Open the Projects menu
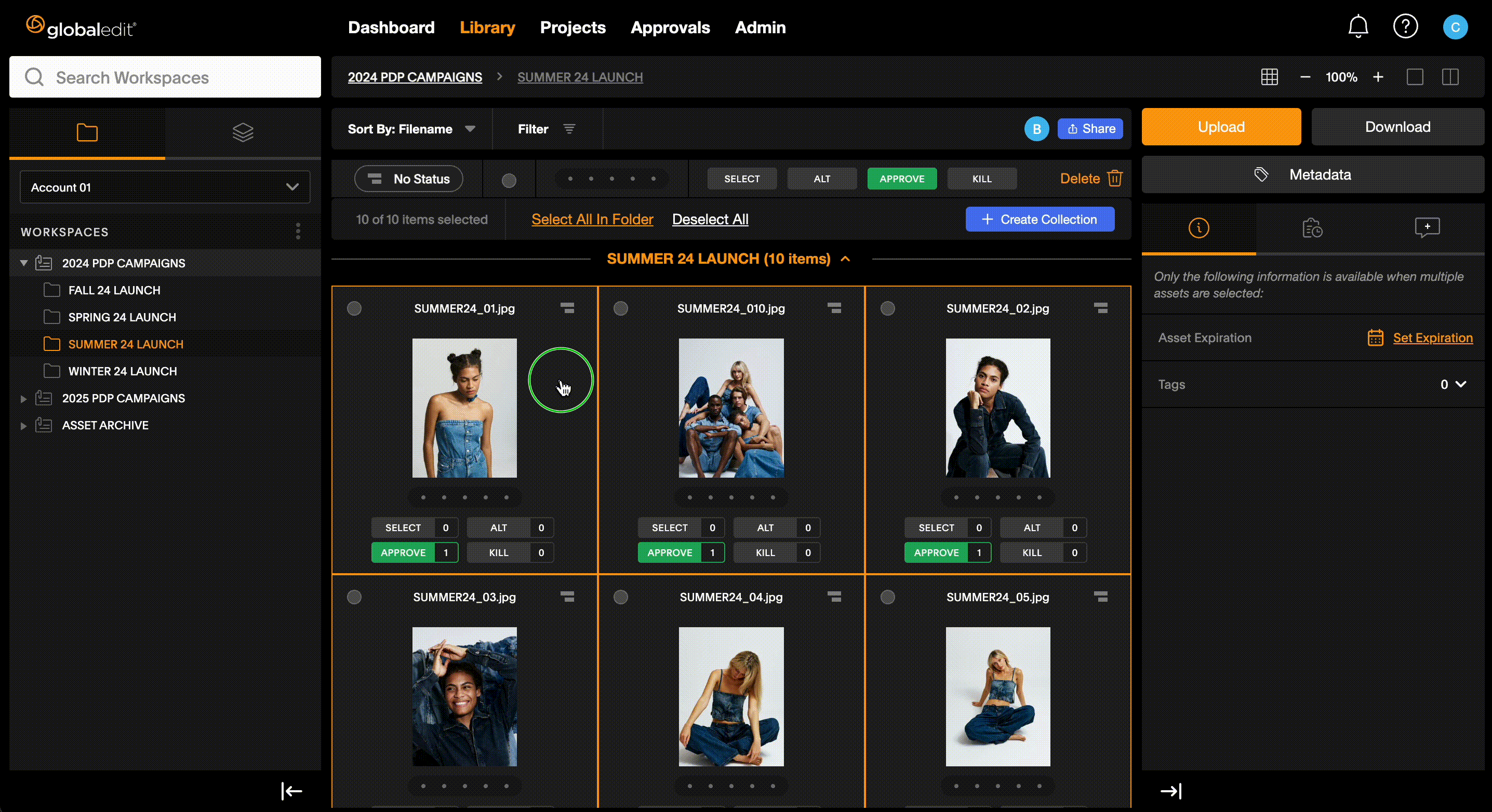 click(x=572, y=27)
